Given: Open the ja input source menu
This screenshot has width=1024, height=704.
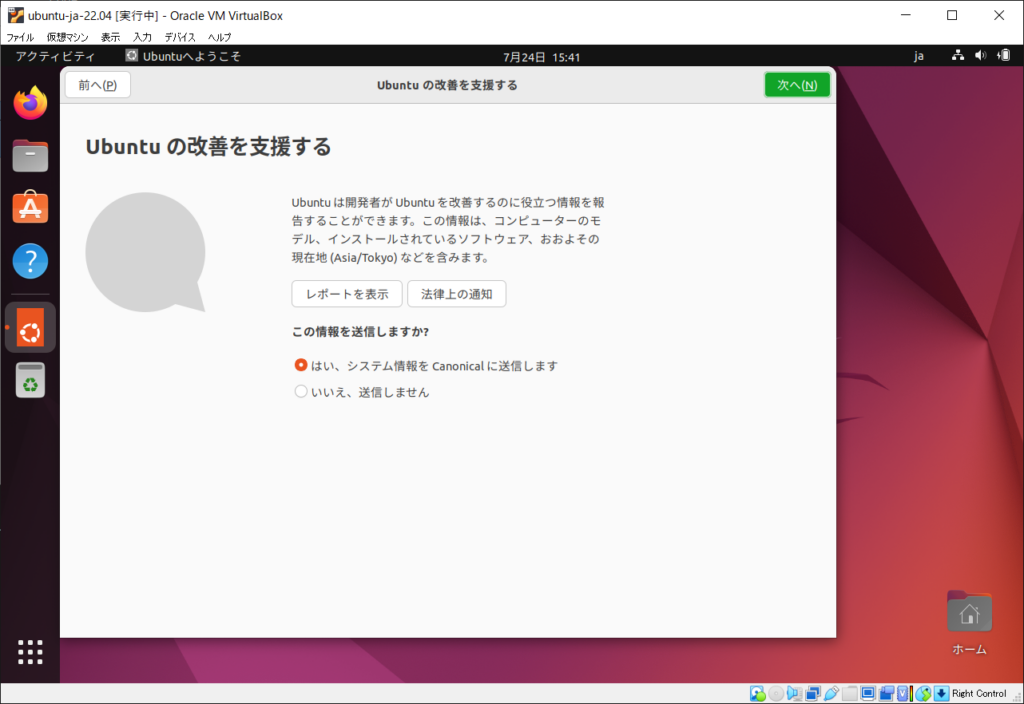Looking at the screenshot, I should (918, 56).
